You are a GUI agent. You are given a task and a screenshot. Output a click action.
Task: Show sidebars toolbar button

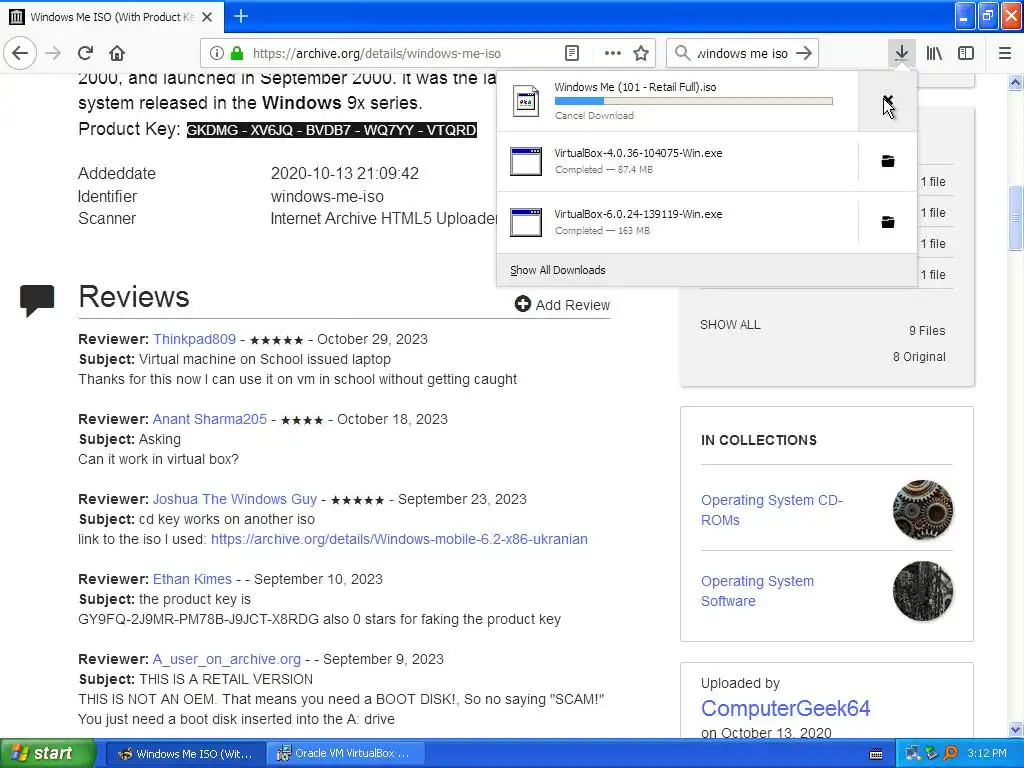pos(966,53)
